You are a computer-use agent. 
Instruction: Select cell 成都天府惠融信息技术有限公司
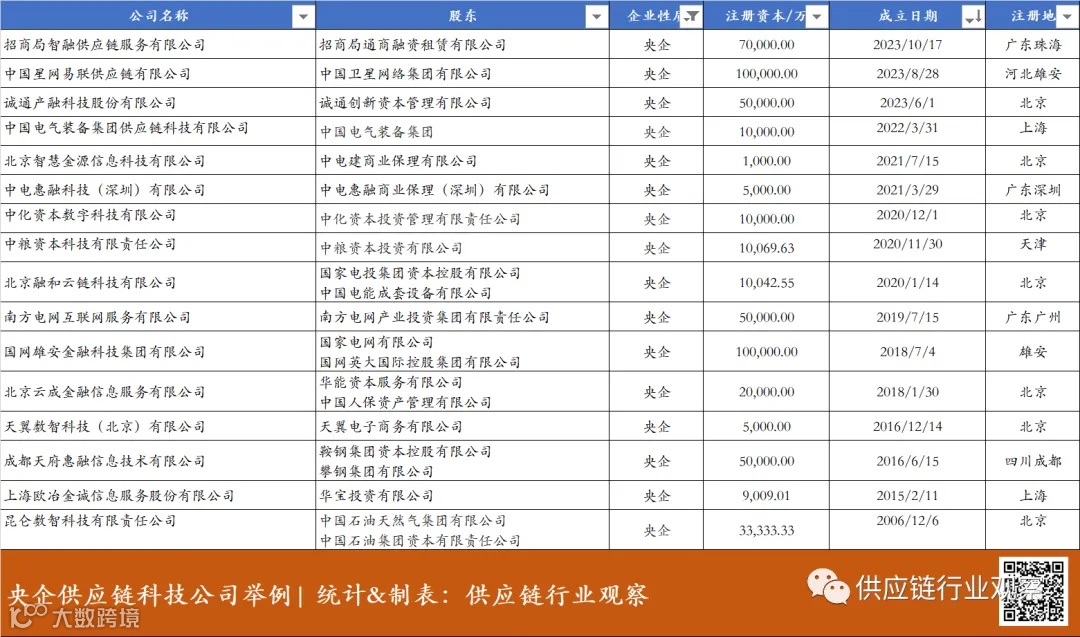(158, 461)
